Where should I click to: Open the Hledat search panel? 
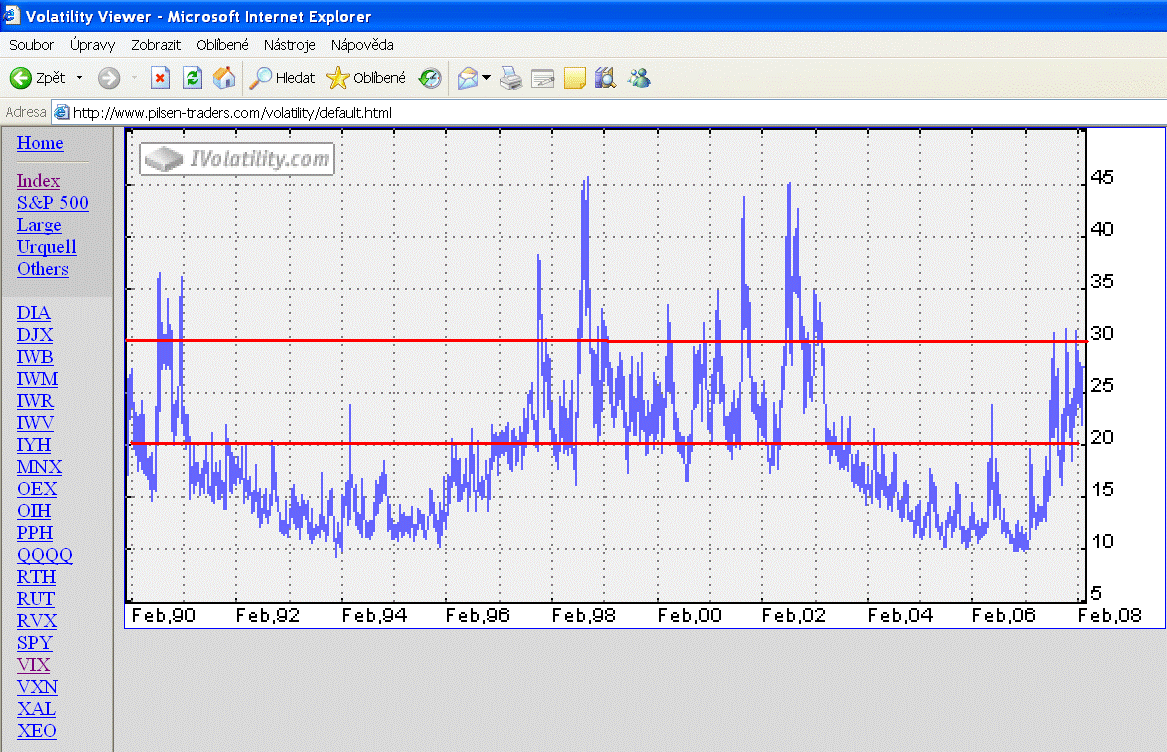283,78
